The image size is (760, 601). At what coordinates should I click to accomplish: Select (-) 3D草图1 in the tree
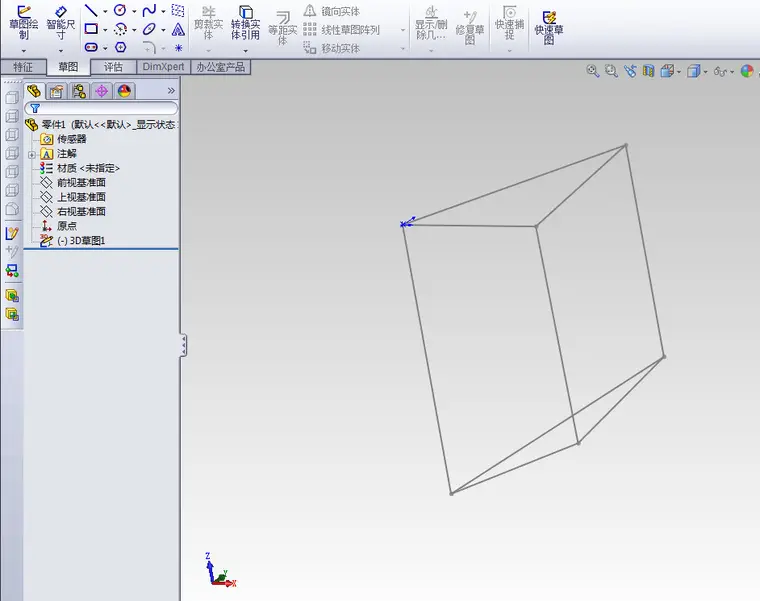coord(73,240)
